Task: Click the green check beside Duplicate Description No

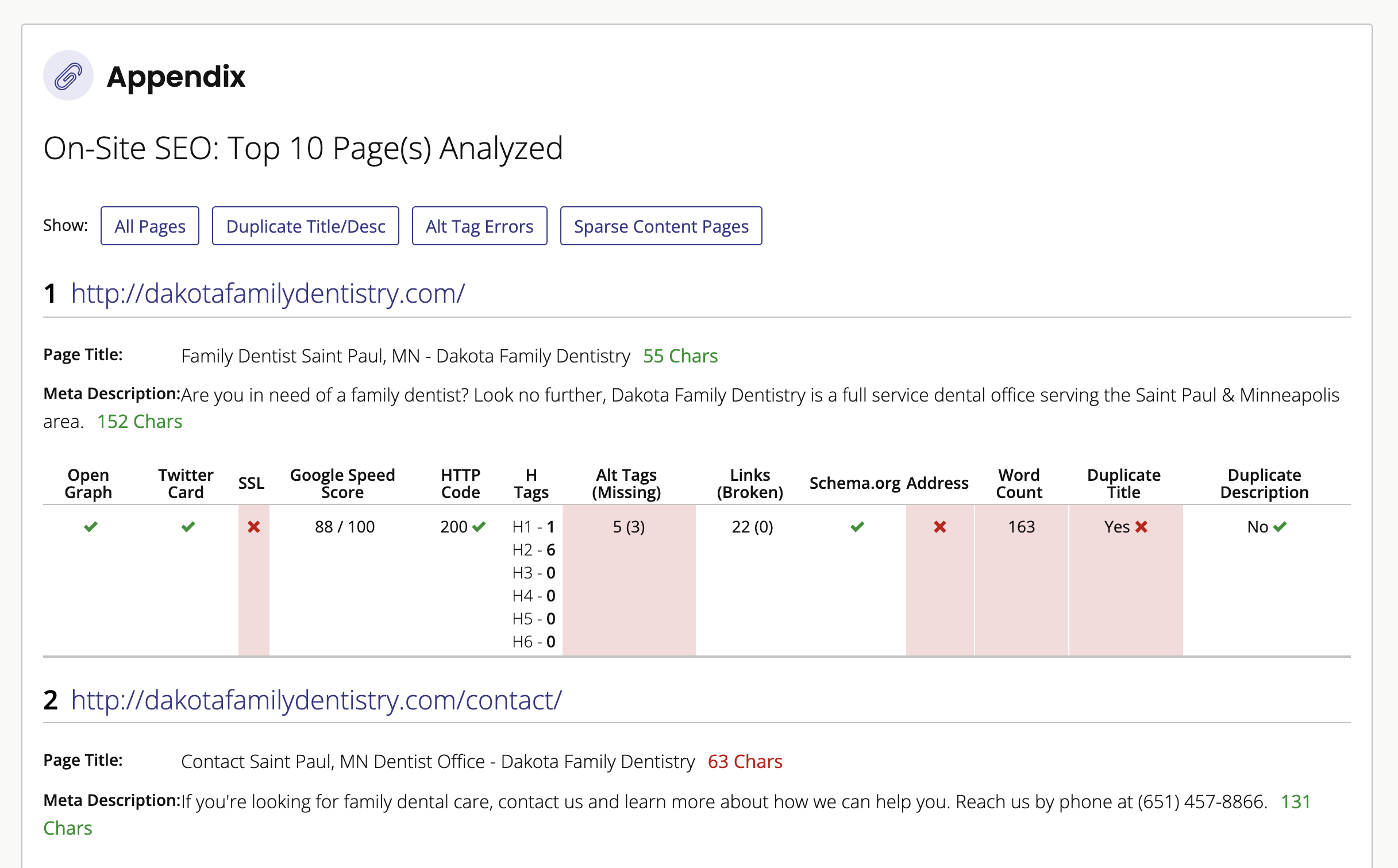Action: tap(1280, 526)
